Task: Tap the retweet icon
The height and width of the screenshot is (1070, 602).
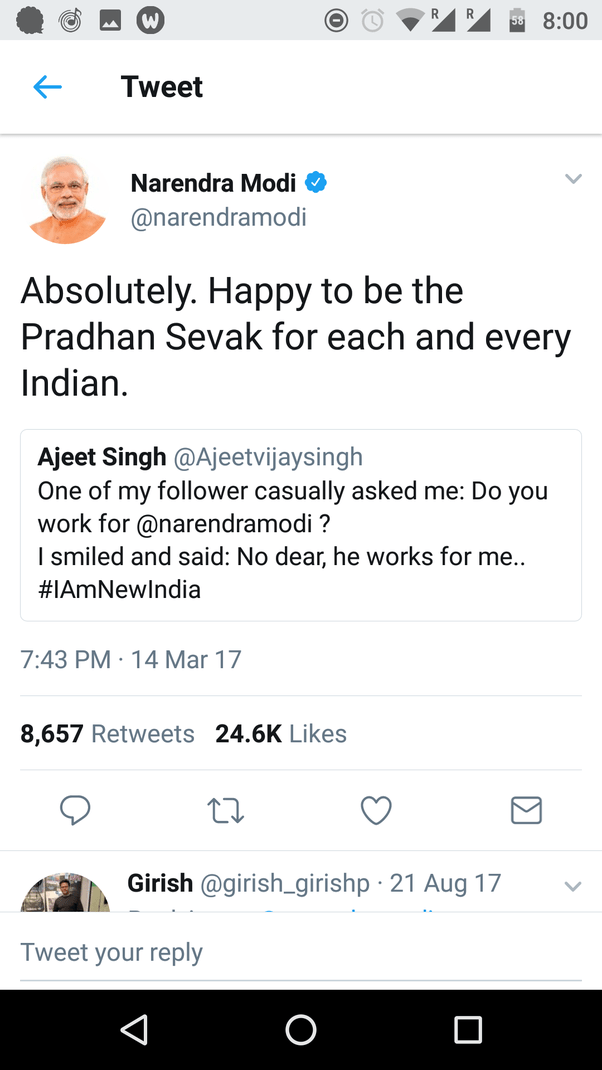Action: click(226, 809)
